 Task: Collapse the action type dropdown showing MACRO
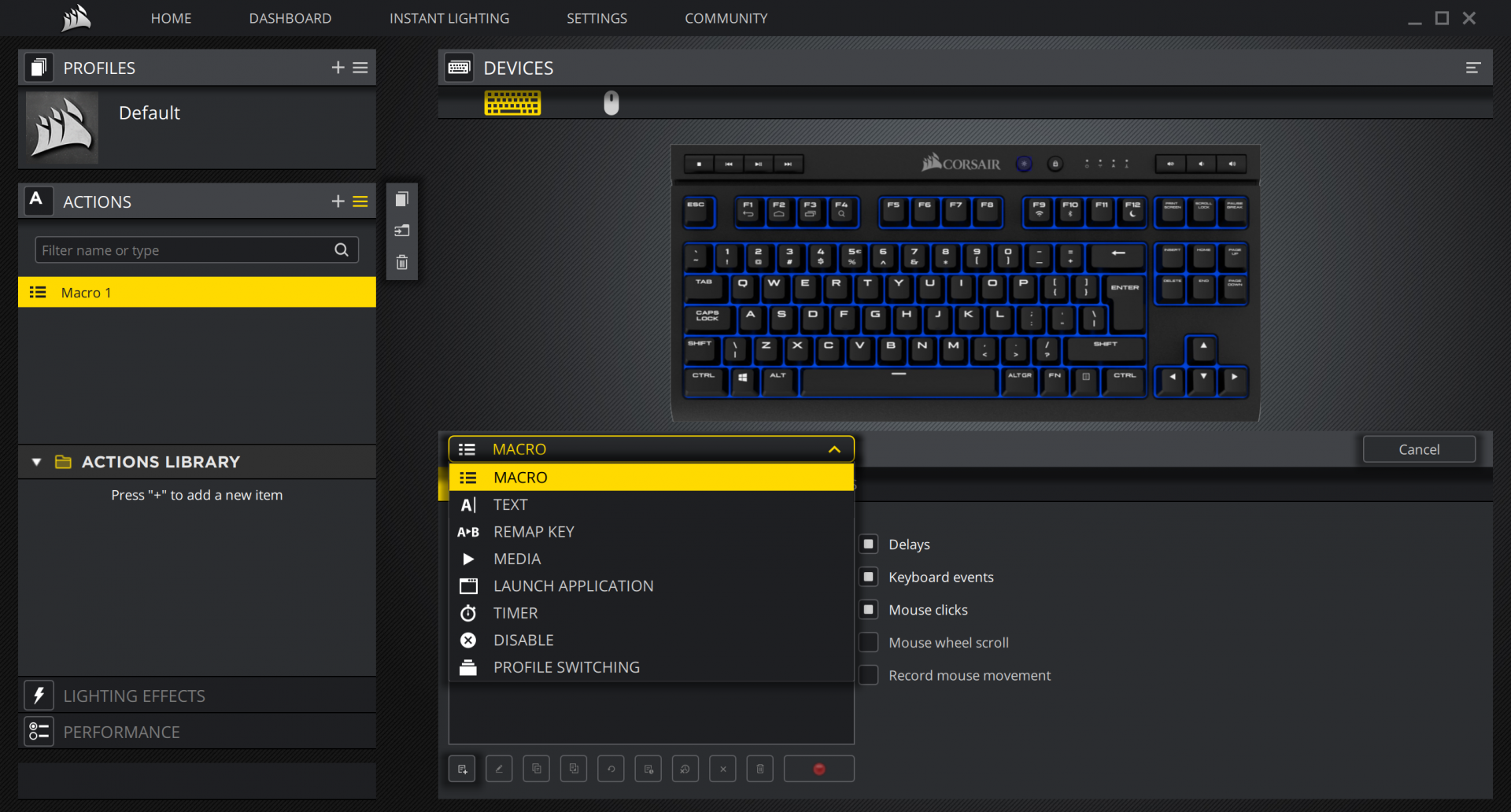[x=652, y=449]
